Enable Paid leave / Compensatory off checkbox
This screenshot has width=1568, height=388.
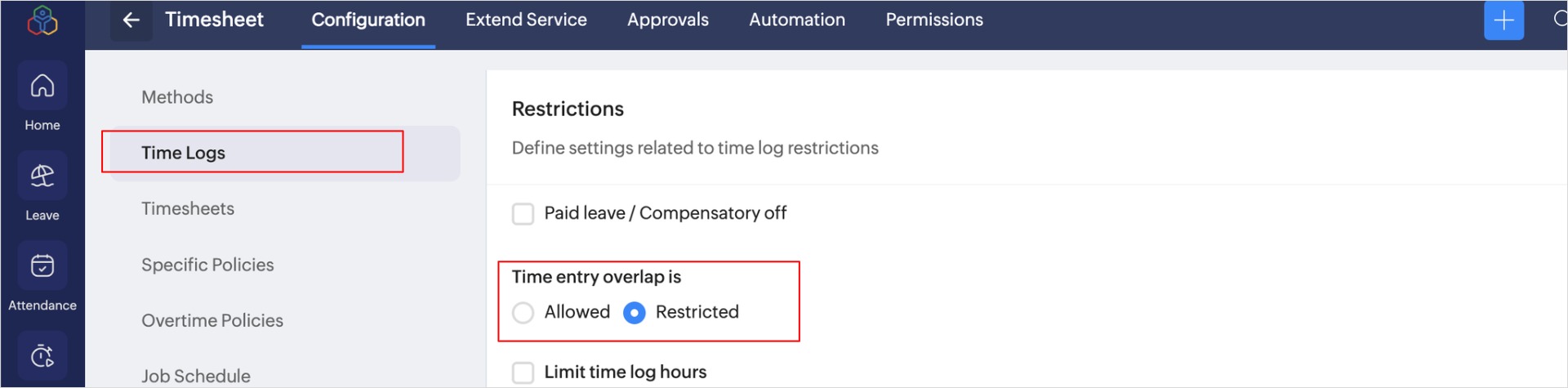click(x=523, y=214)
